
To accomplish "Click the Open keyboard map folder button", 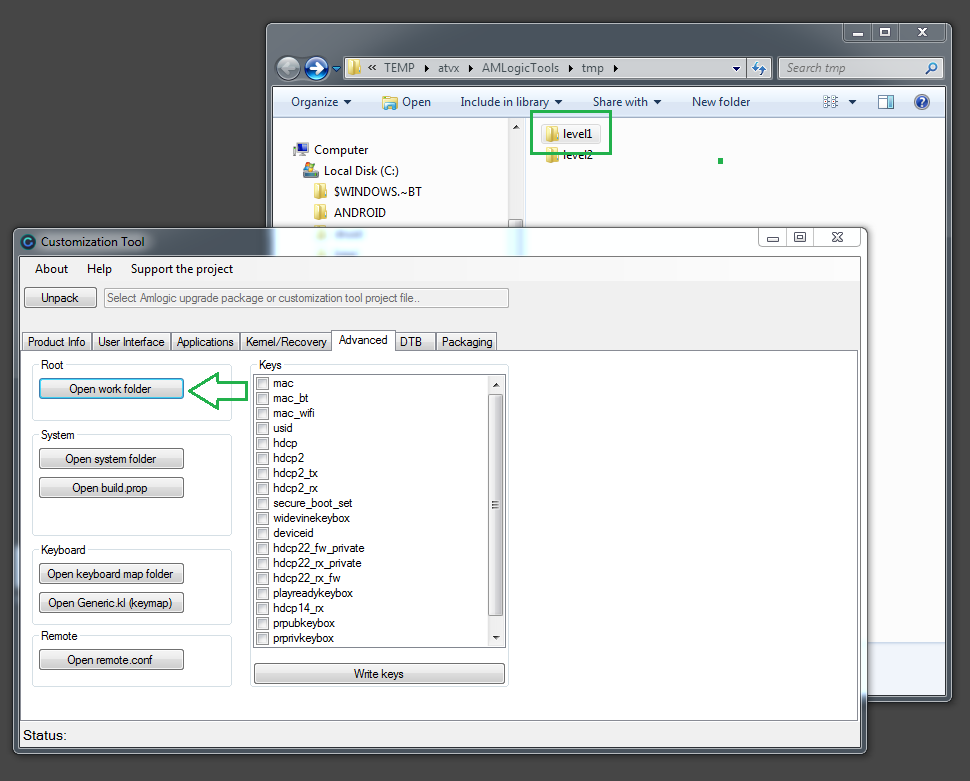I will [111, 574].
